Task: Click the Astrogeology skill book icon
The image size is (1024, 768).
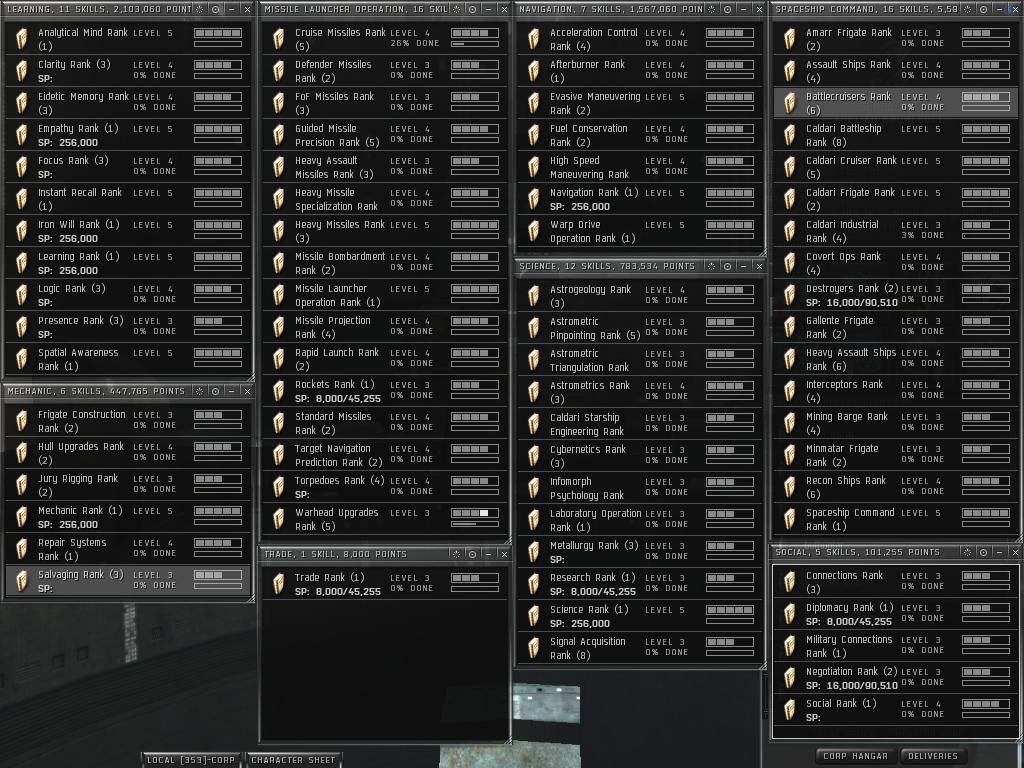Action: pos(534,295)
